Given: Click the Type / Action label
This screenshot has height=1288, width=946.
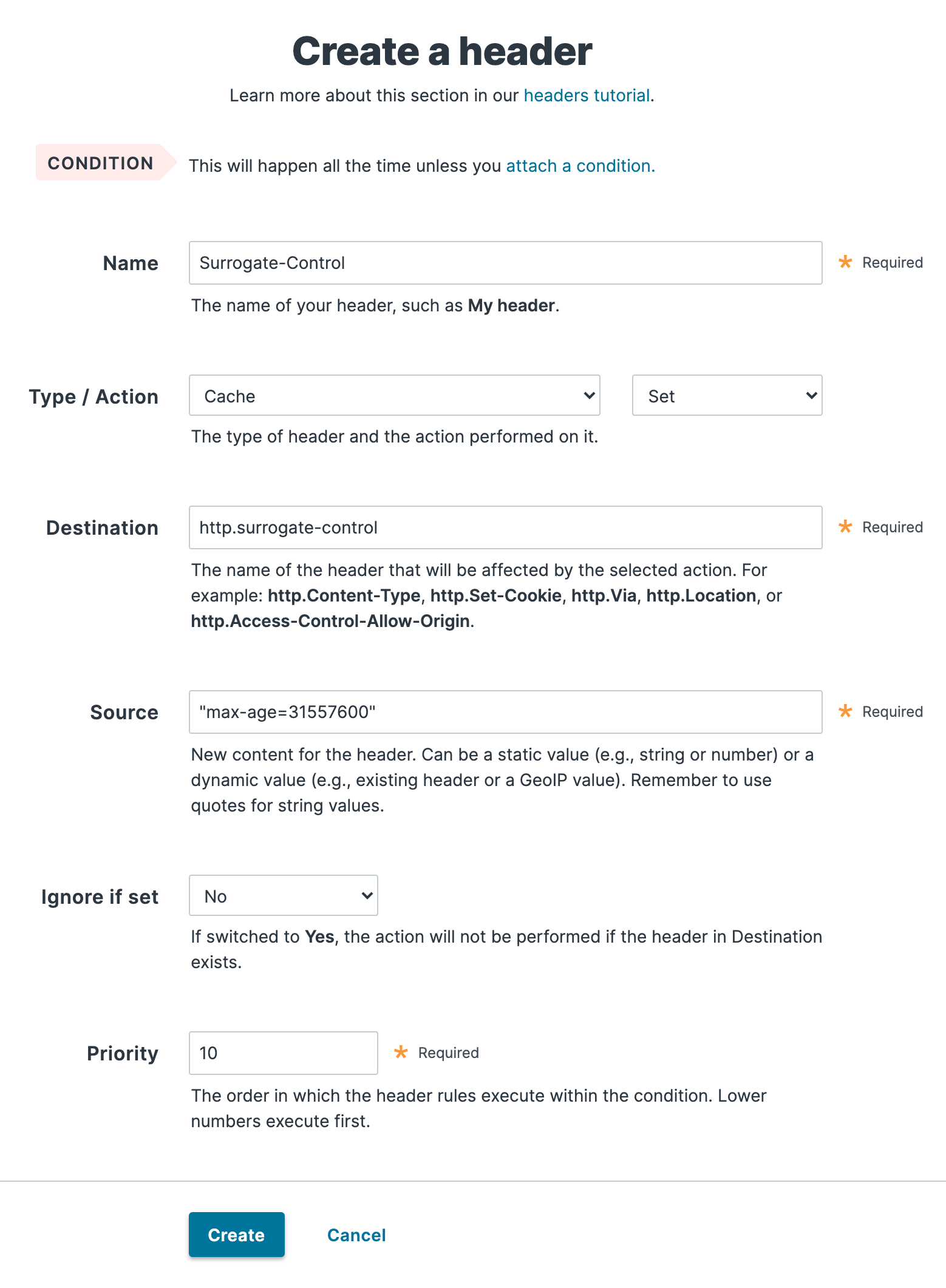Looking at the screenshot, I should (x=93, y=396).
